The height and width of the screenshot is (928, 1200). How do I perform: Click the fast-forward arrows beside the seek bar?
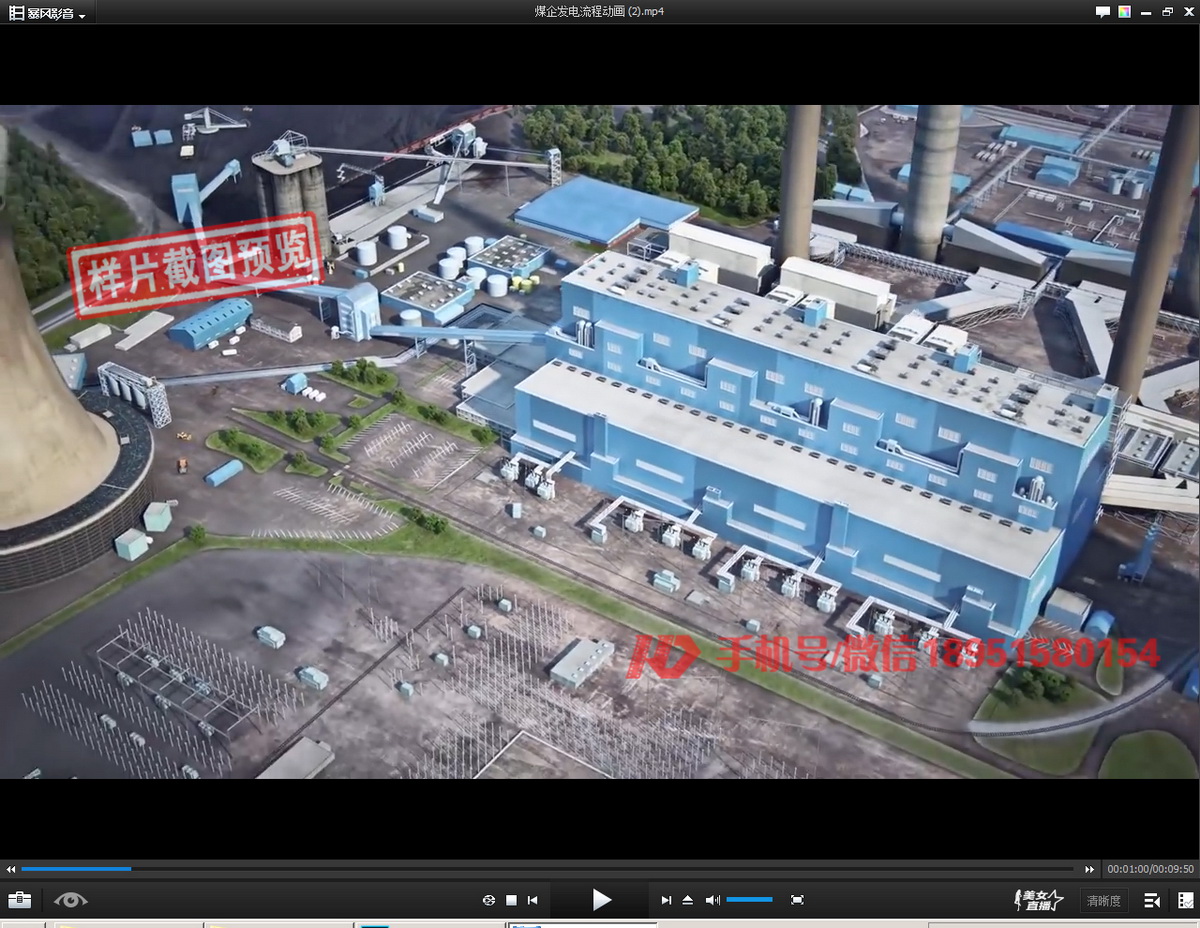tap(1090, 869)
